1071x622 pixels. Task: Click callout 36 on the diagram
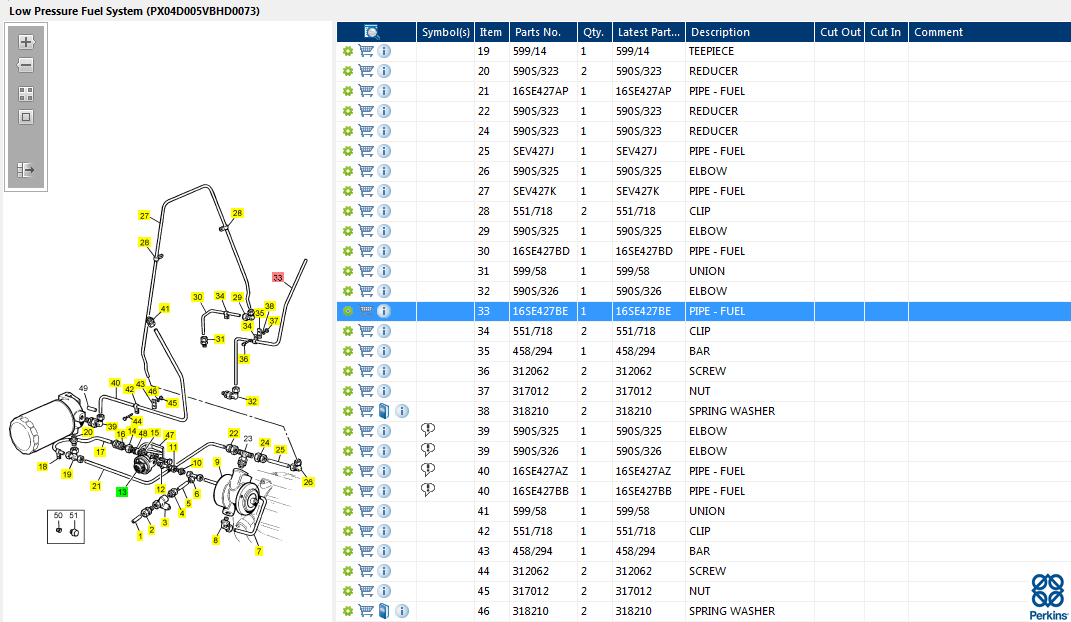pos(244,358)
